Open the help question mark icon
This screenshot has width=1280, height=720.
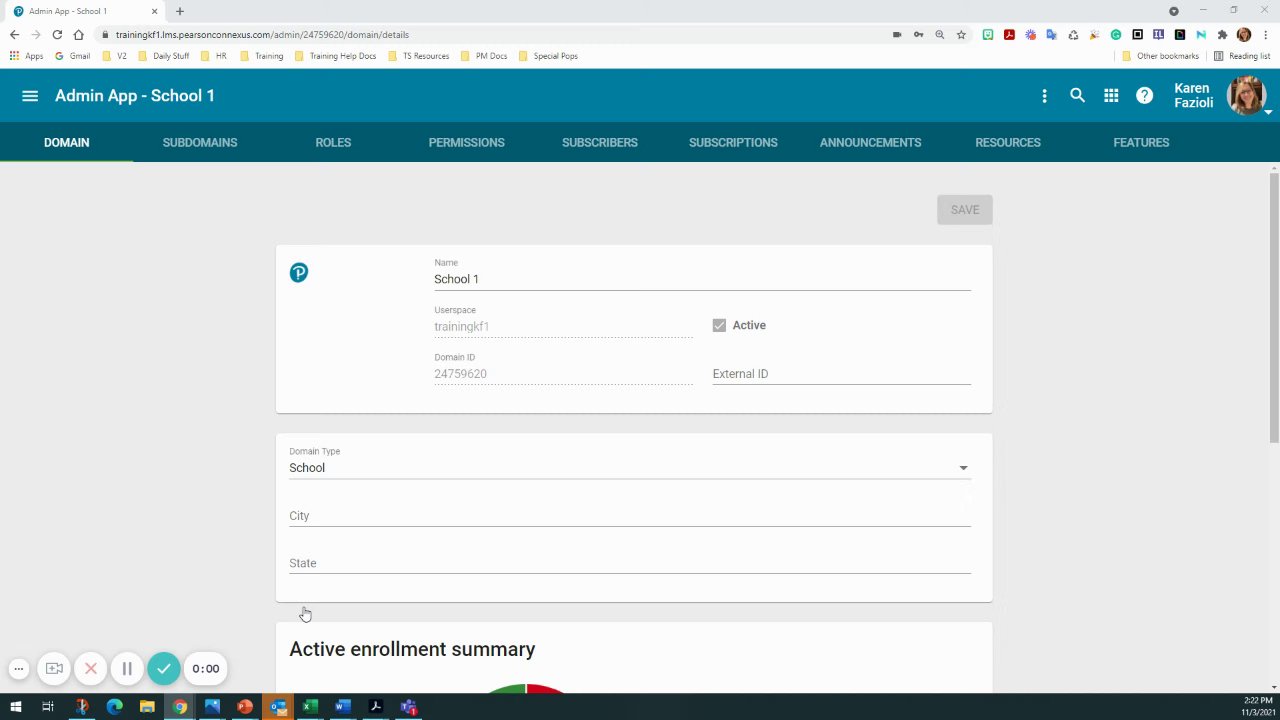[x=1145, y=96]
